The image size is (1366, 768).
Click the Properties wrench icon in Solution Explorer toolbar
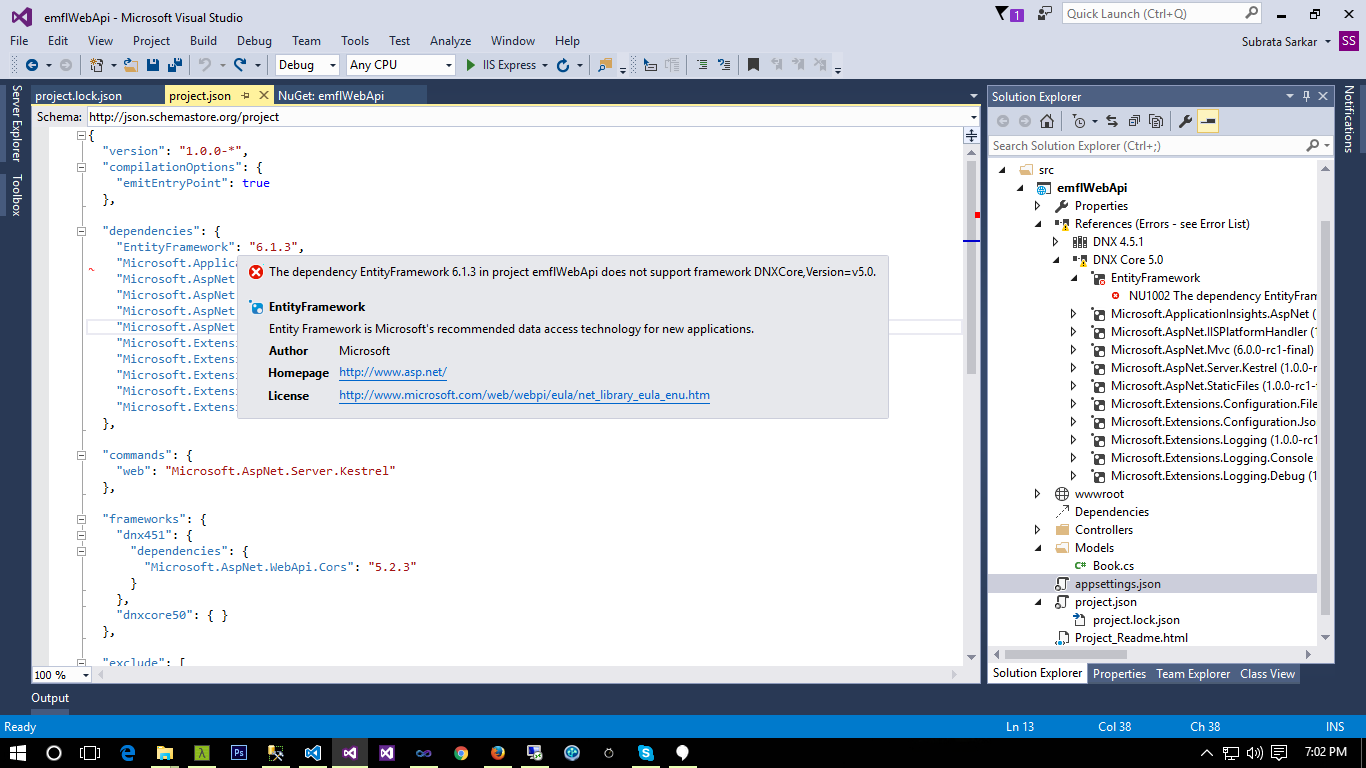coord(1186,121)
